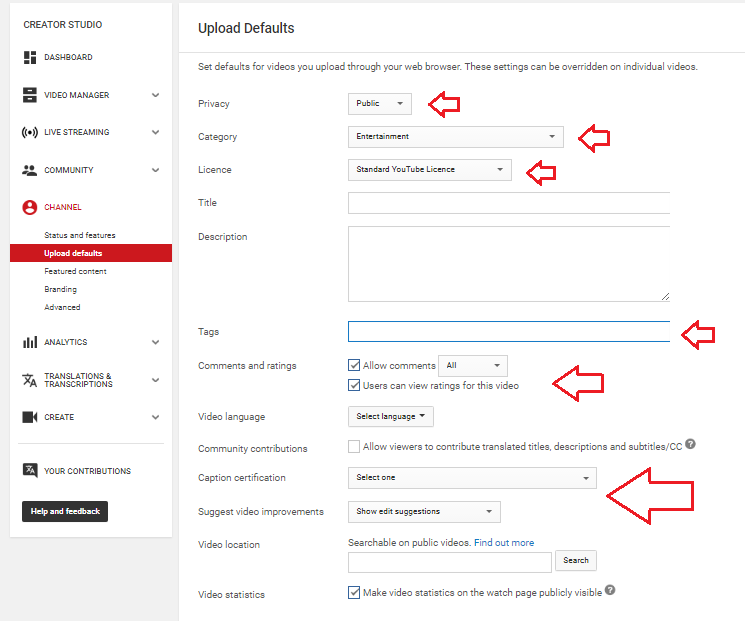
Task: Expand the Video Manager section chevron
Action: (x=155, y=95)
